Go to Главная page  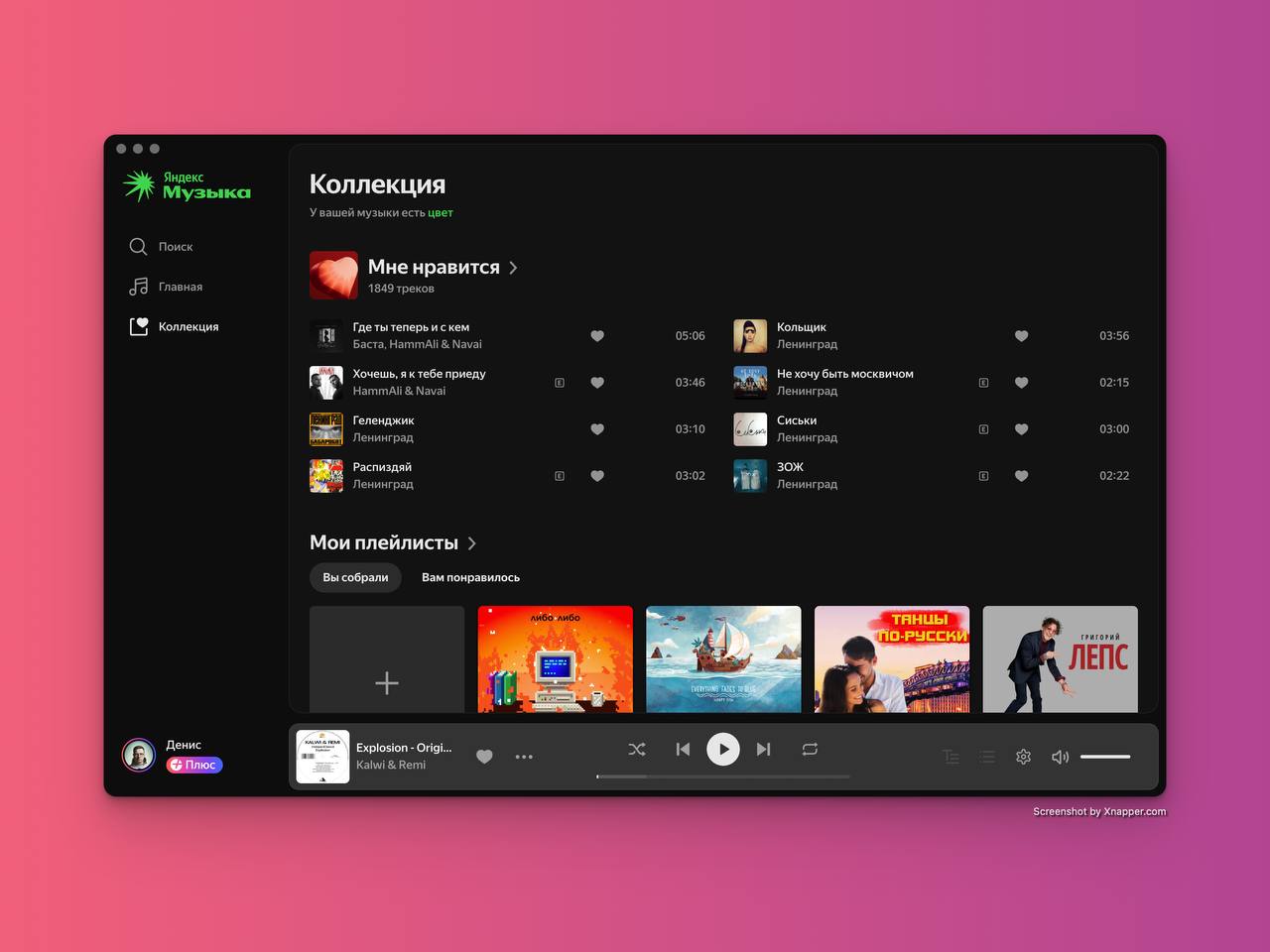[x=166, y=287]
